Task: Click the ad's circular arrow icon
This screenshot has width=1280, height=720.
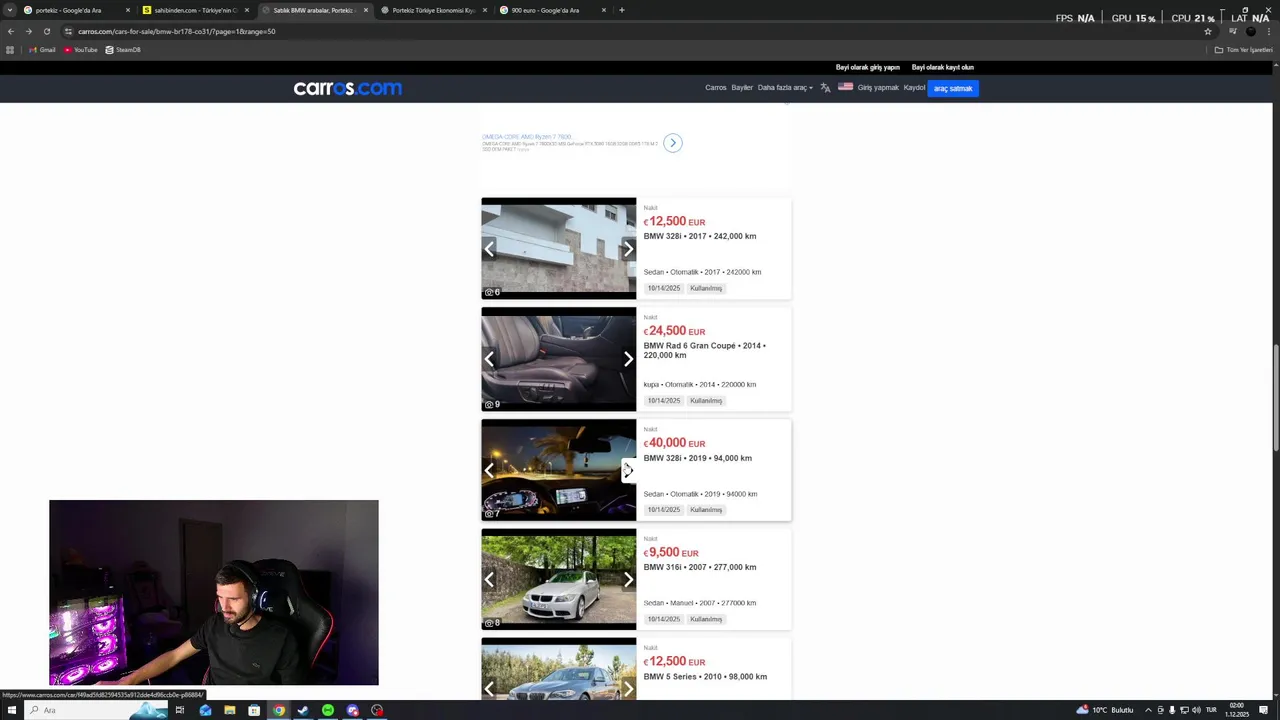Action: point(673,143)
